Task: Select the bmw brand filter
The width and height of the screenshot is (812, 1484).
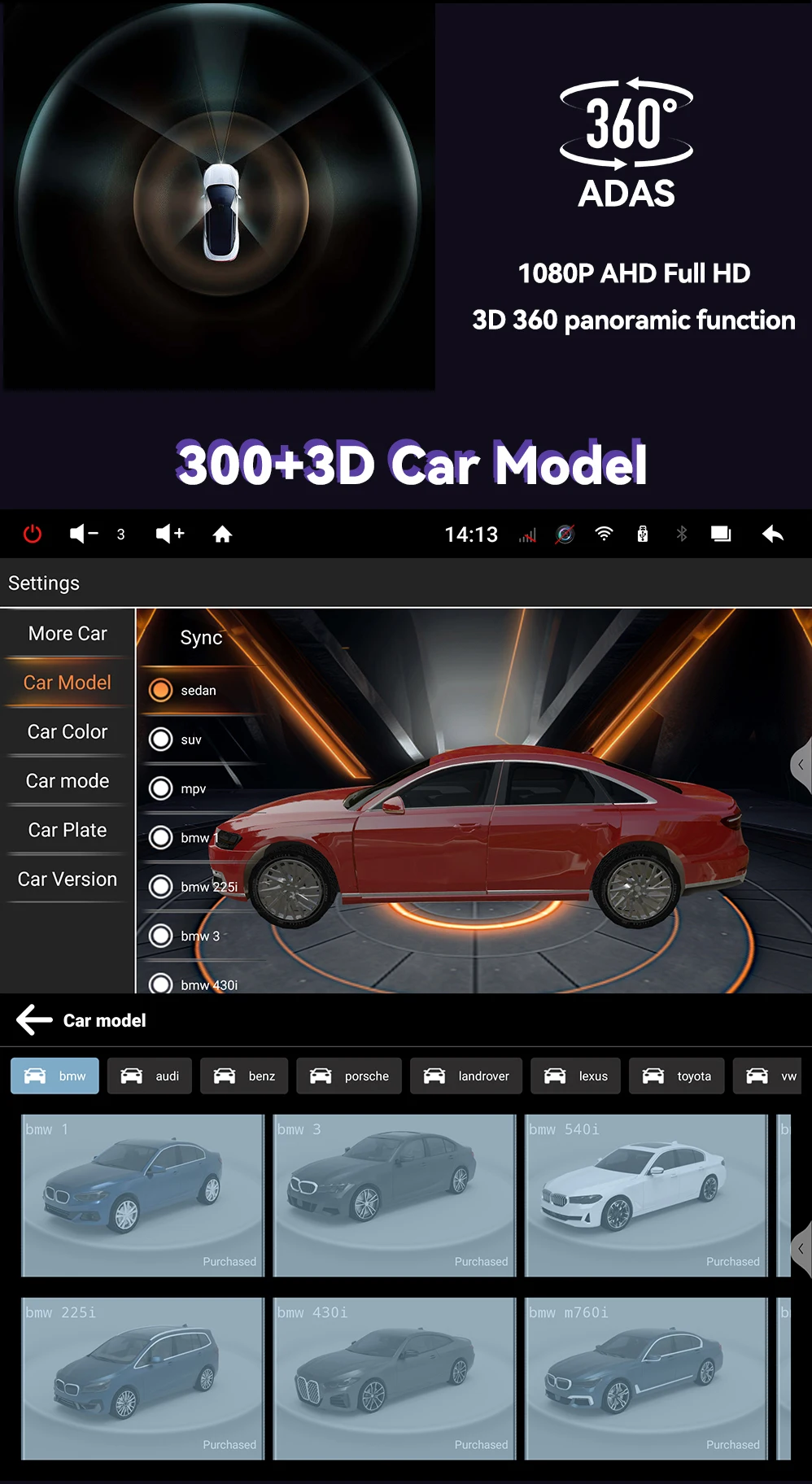Action: [x=55, y=1076]
